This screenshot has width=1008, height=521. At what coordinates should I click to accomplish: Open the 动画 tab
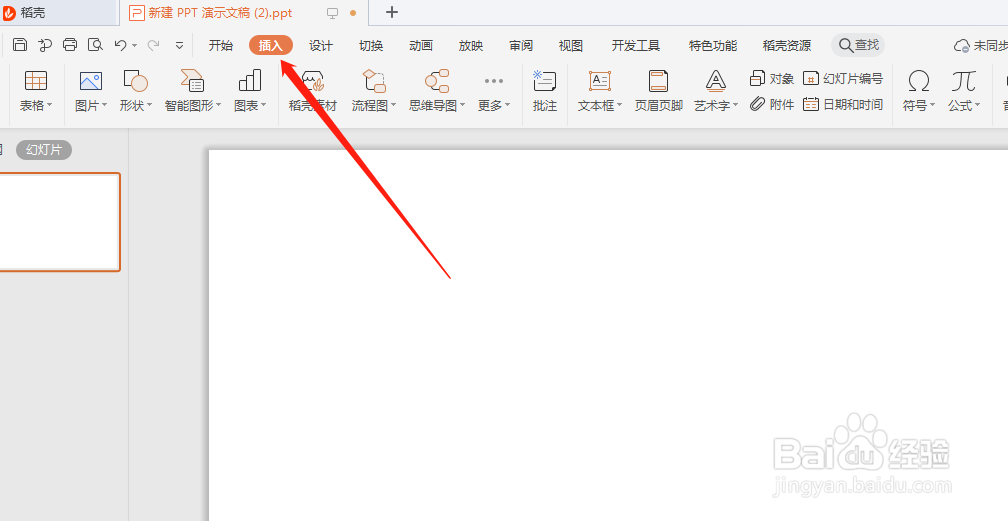pyautogui.click(x=421, y=46)
